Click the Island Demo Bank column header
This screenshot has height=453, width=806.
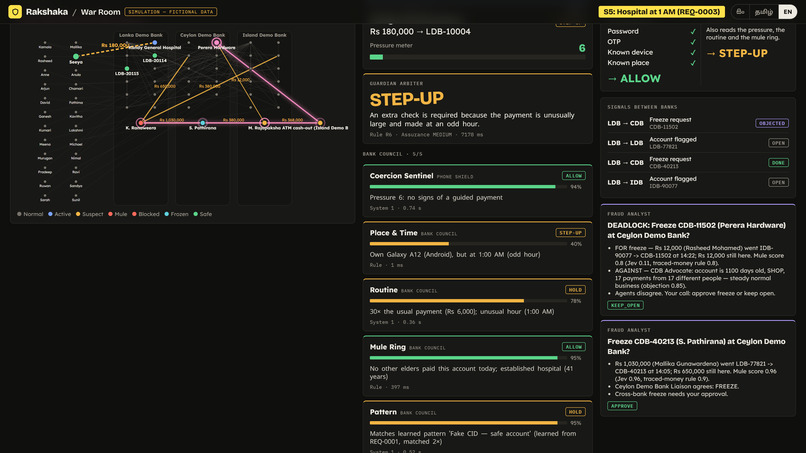[264, 35]
